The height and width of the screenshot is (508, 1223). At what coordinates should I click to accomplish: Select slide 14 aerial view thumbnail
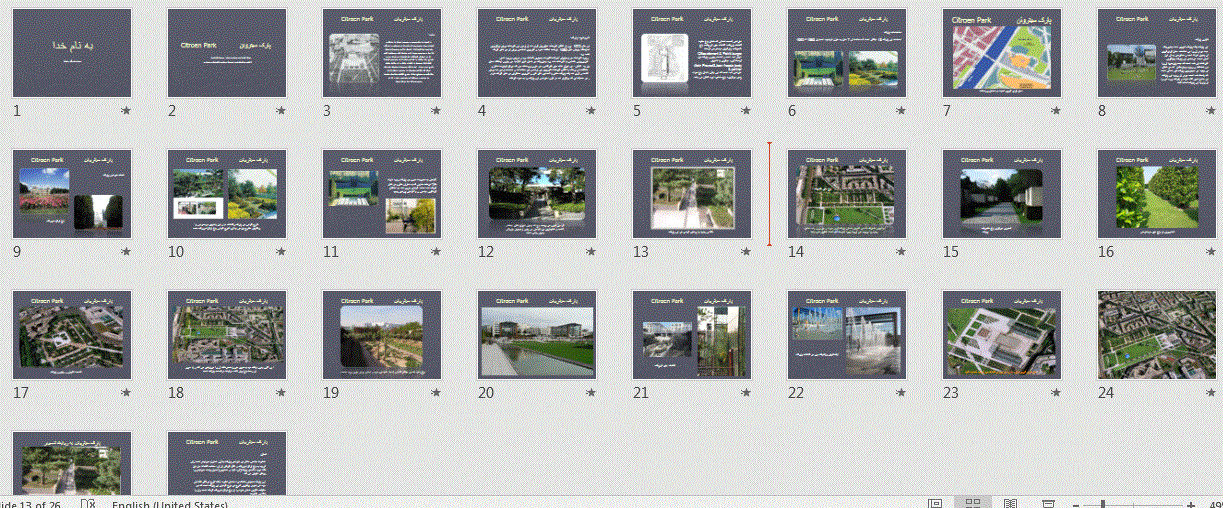tap(847, 194)
